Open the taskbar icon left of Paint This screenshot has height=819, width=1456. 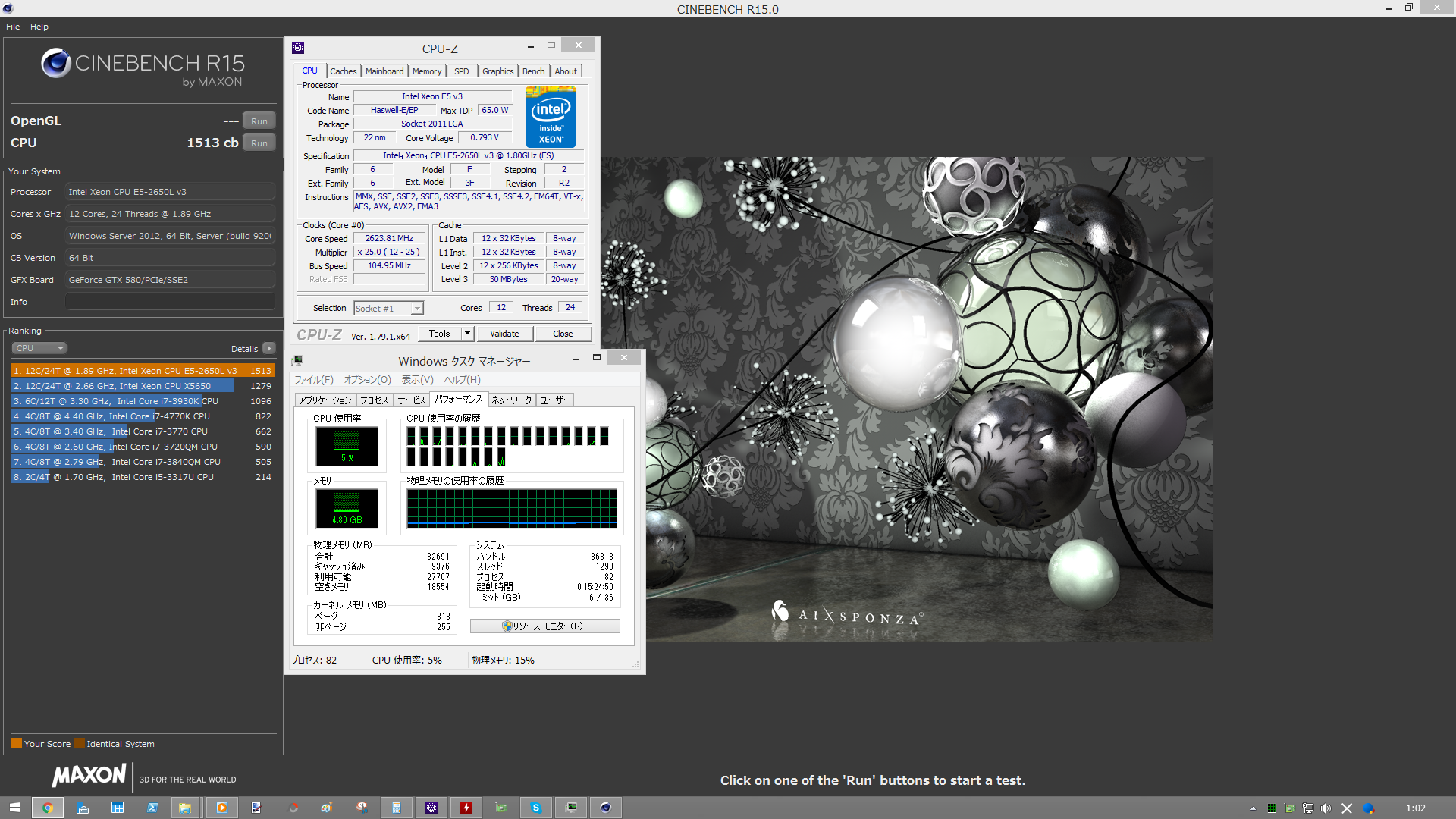point(293,808)
